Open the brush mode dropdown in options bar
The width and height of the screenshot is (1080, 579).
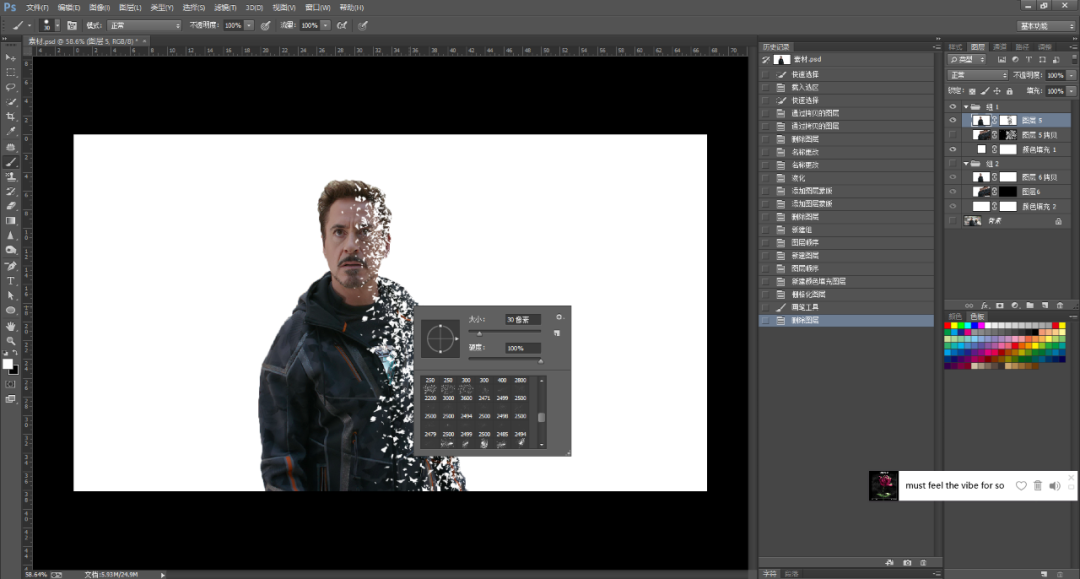pos(145,25)
